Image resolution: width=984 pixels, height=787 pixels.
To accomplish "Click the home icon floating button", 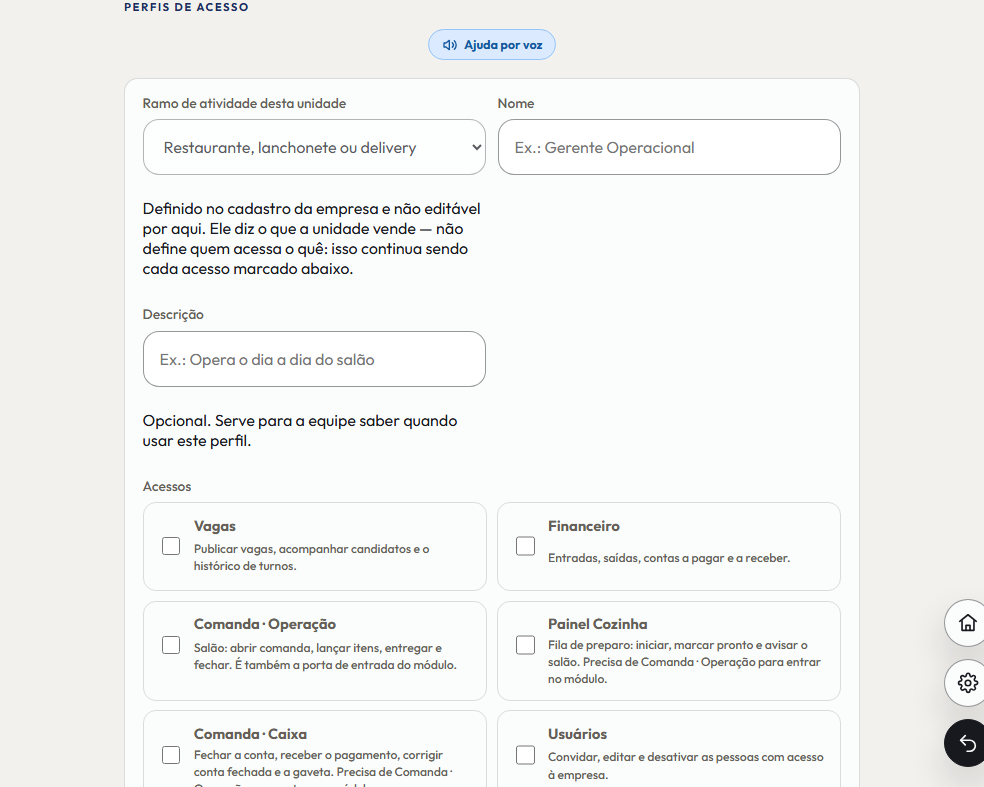I will coord(967,623).
